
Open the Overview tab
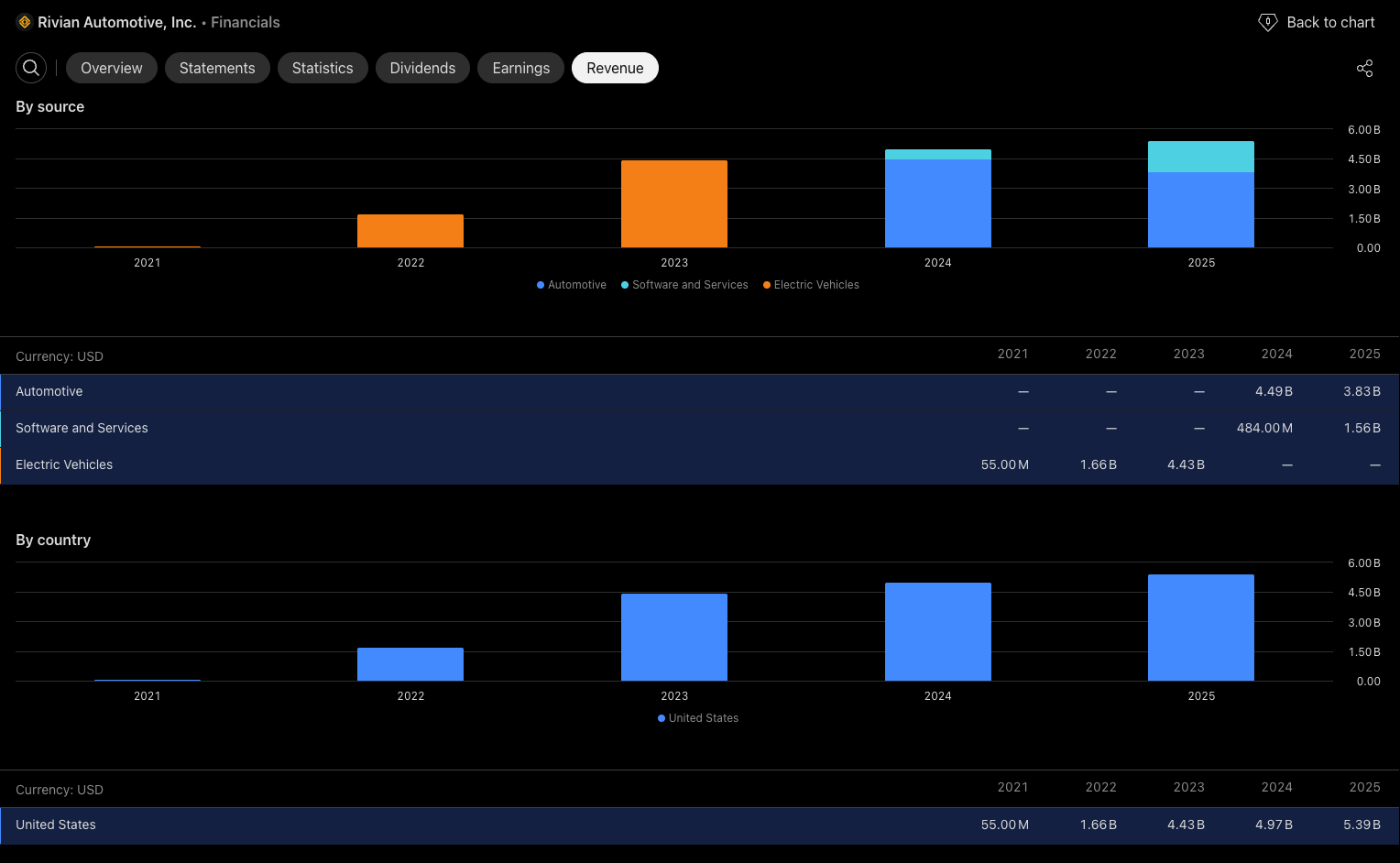coord(112,68)
